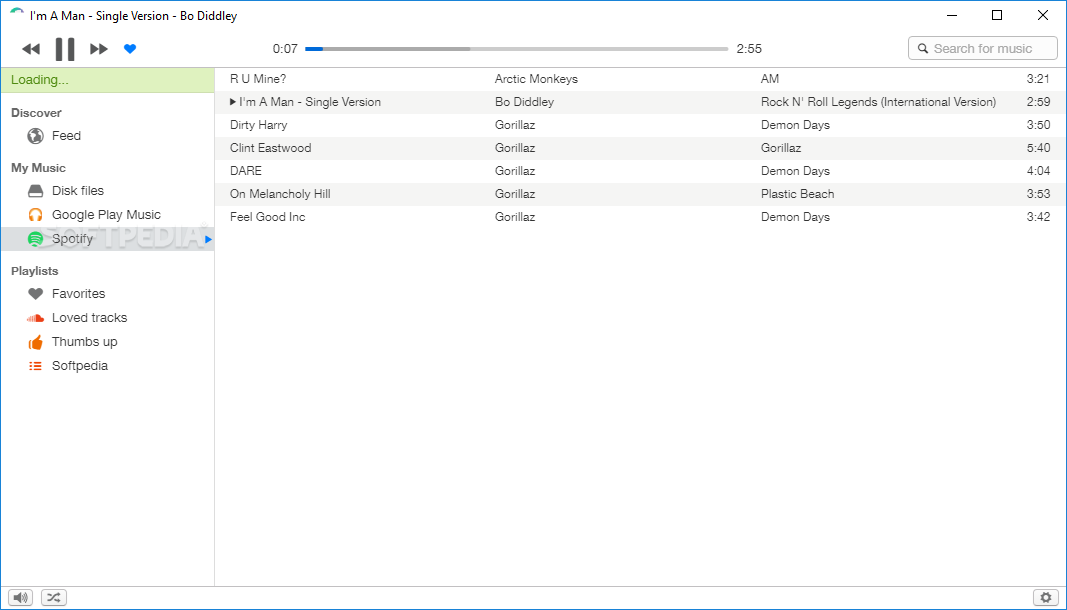The width and height of the screenshot is (1067, 610).
Task: Toggle shuffle mode button
Action: (54, 598)
